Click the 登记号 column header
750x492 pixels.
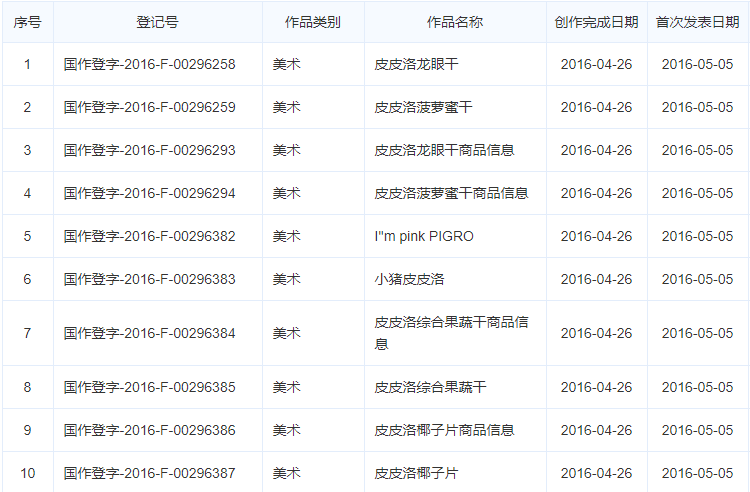click(x=157, y=22)
